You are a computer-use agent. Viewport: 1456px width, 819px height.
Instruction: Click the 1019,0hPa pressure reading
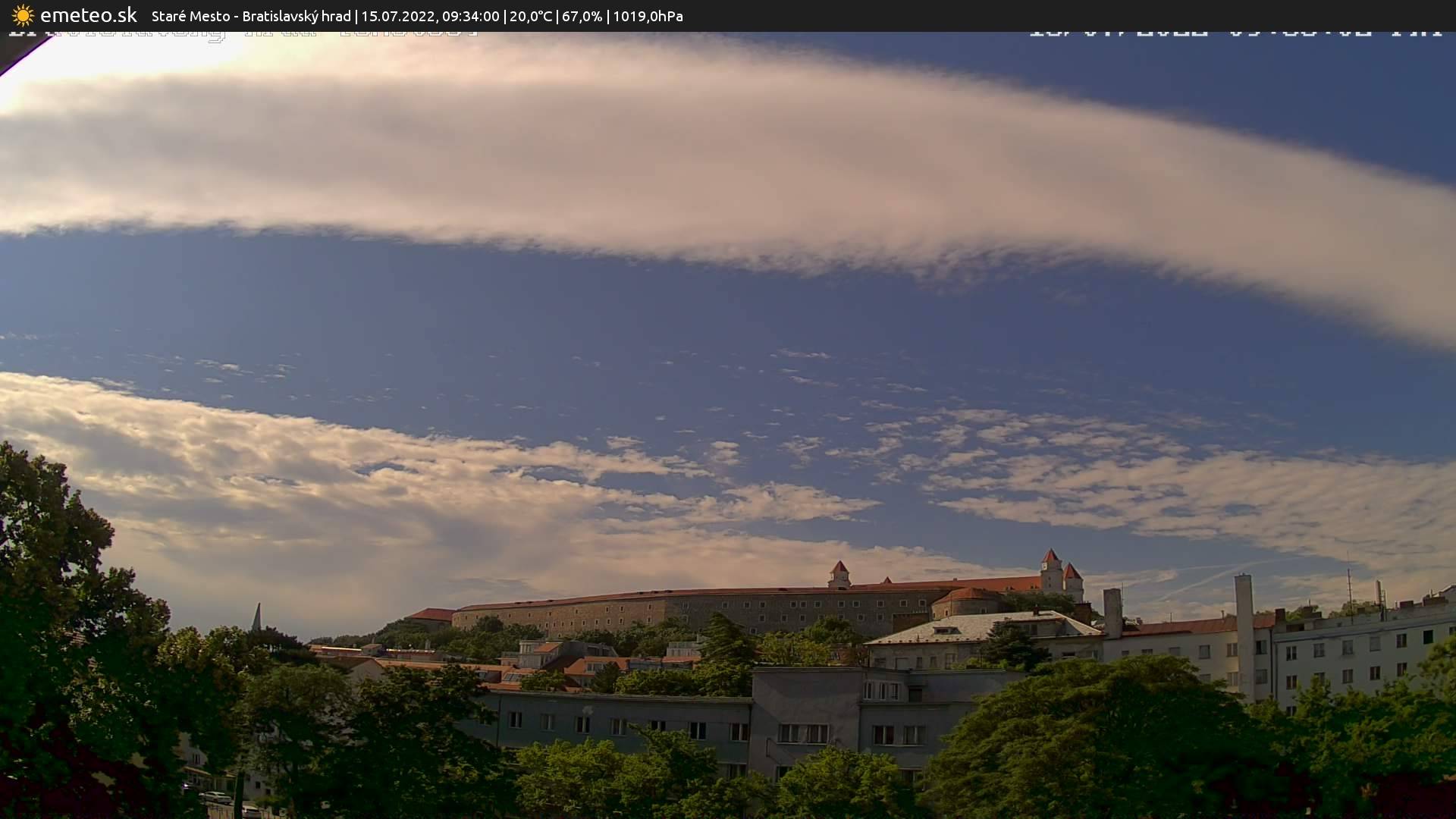[648, 16]
